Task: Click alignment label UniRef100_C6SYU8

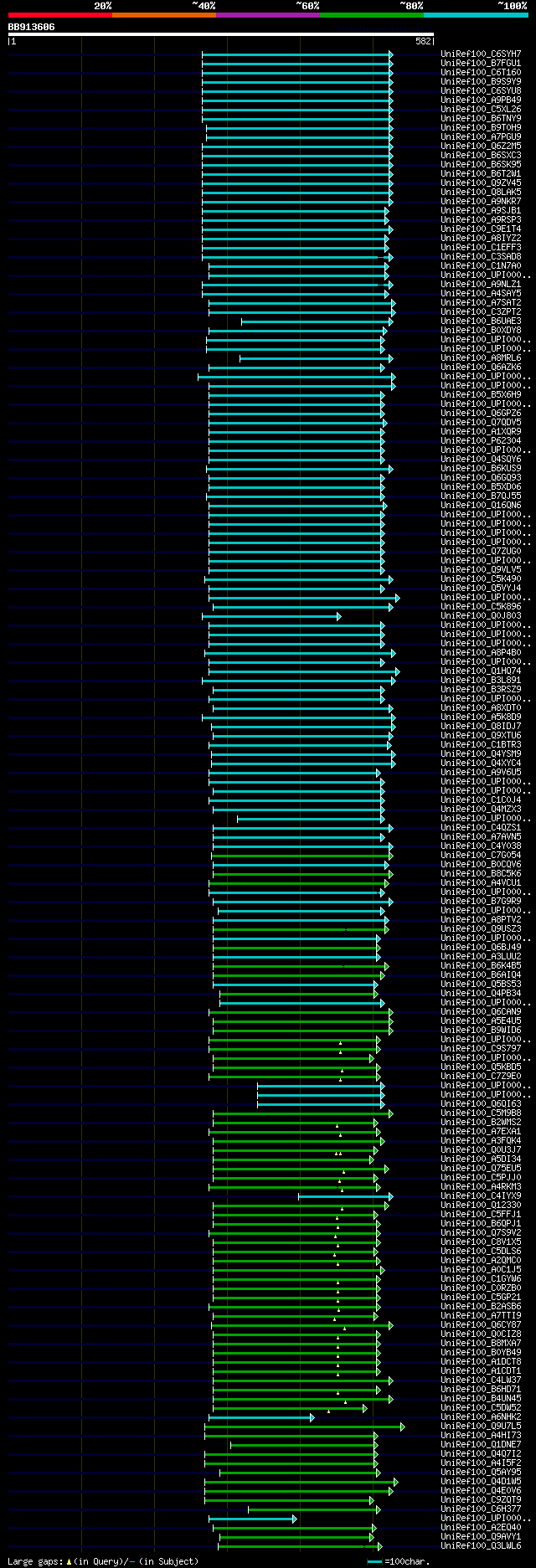Action: point(481,91)
